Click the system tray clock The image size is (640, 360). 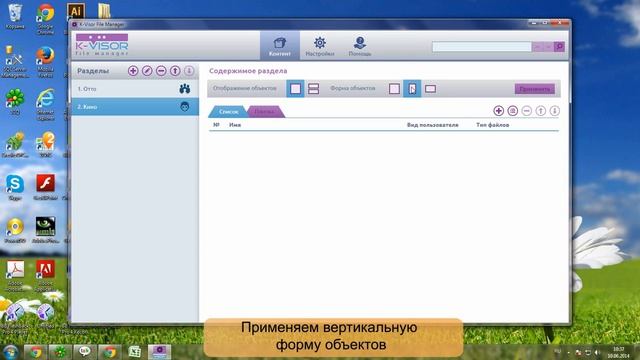619,352
